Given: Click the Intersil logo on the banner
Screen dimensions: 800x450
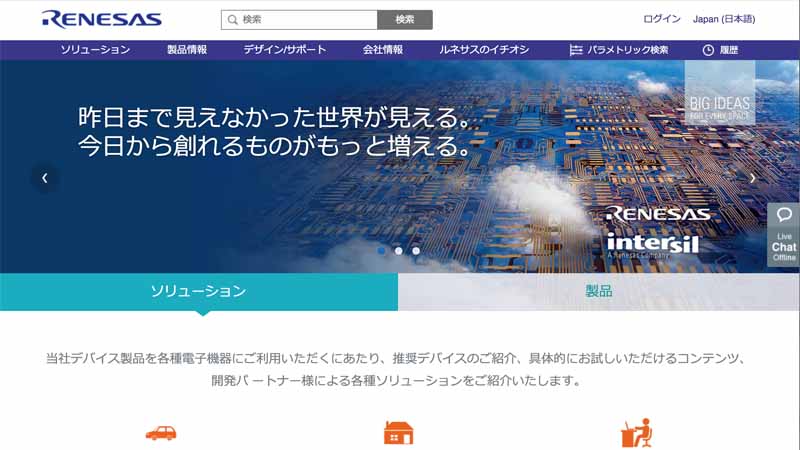Looking at the screenshot, I should [653, 243].
